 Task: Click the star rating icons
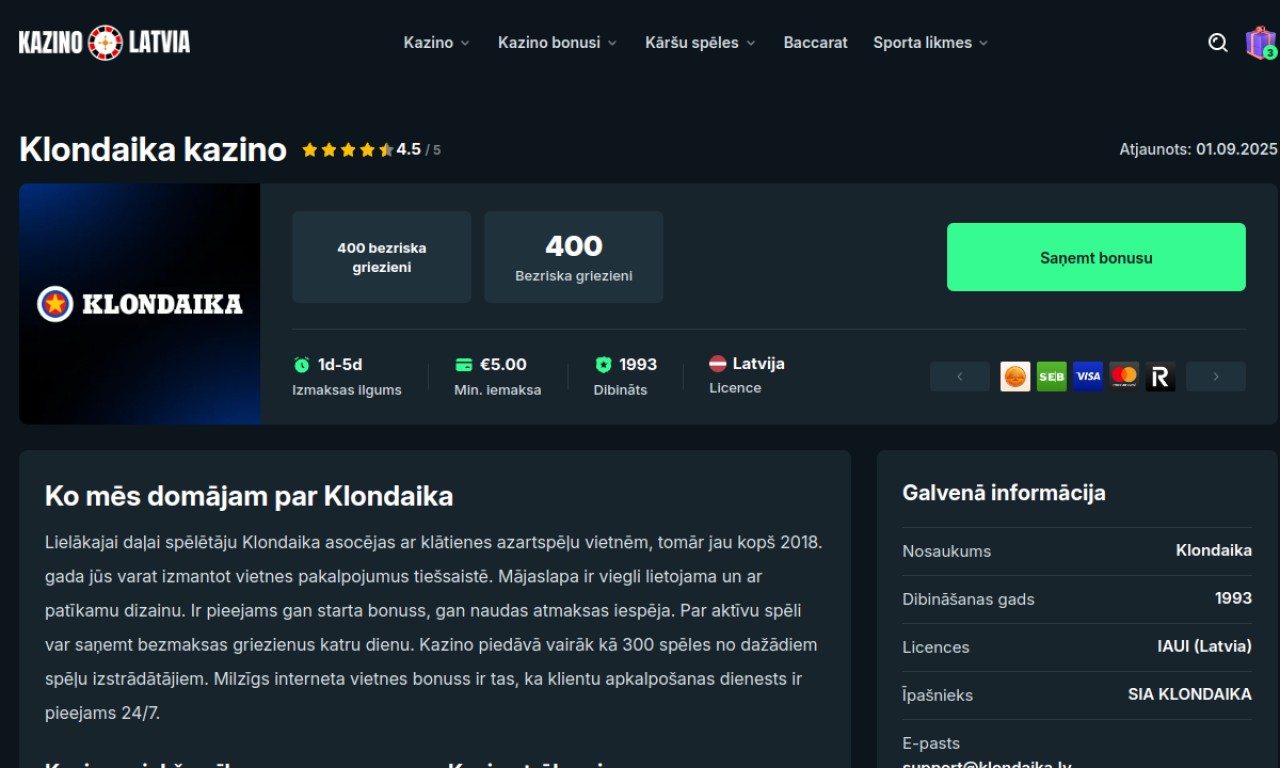click(x=348, y=150)
